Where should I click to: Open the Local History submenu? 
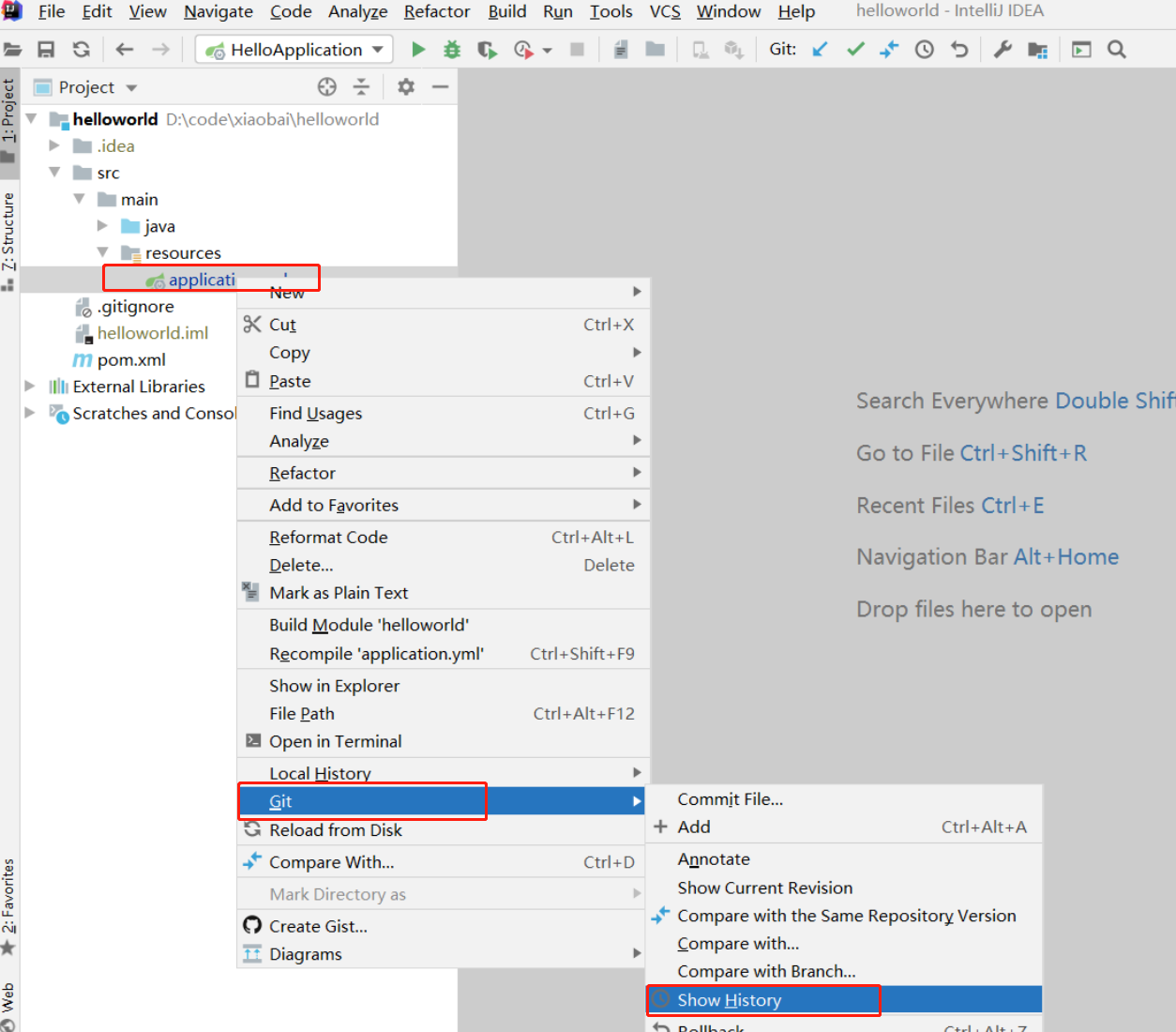pos(443,773)
